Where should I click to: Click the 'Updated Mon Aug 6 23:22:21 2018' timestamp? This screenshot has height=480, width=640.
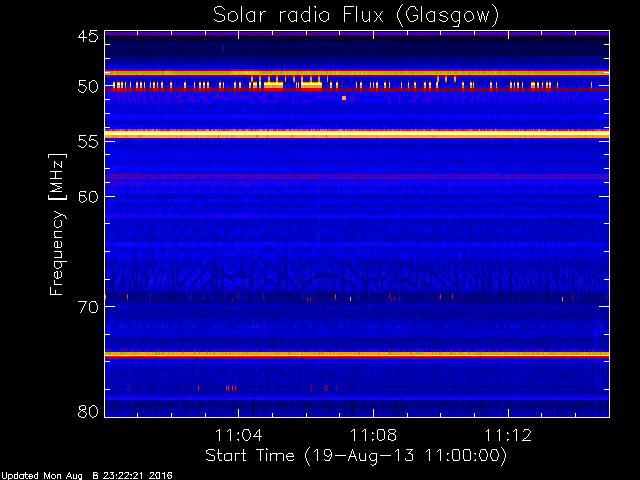coord(87,476)
